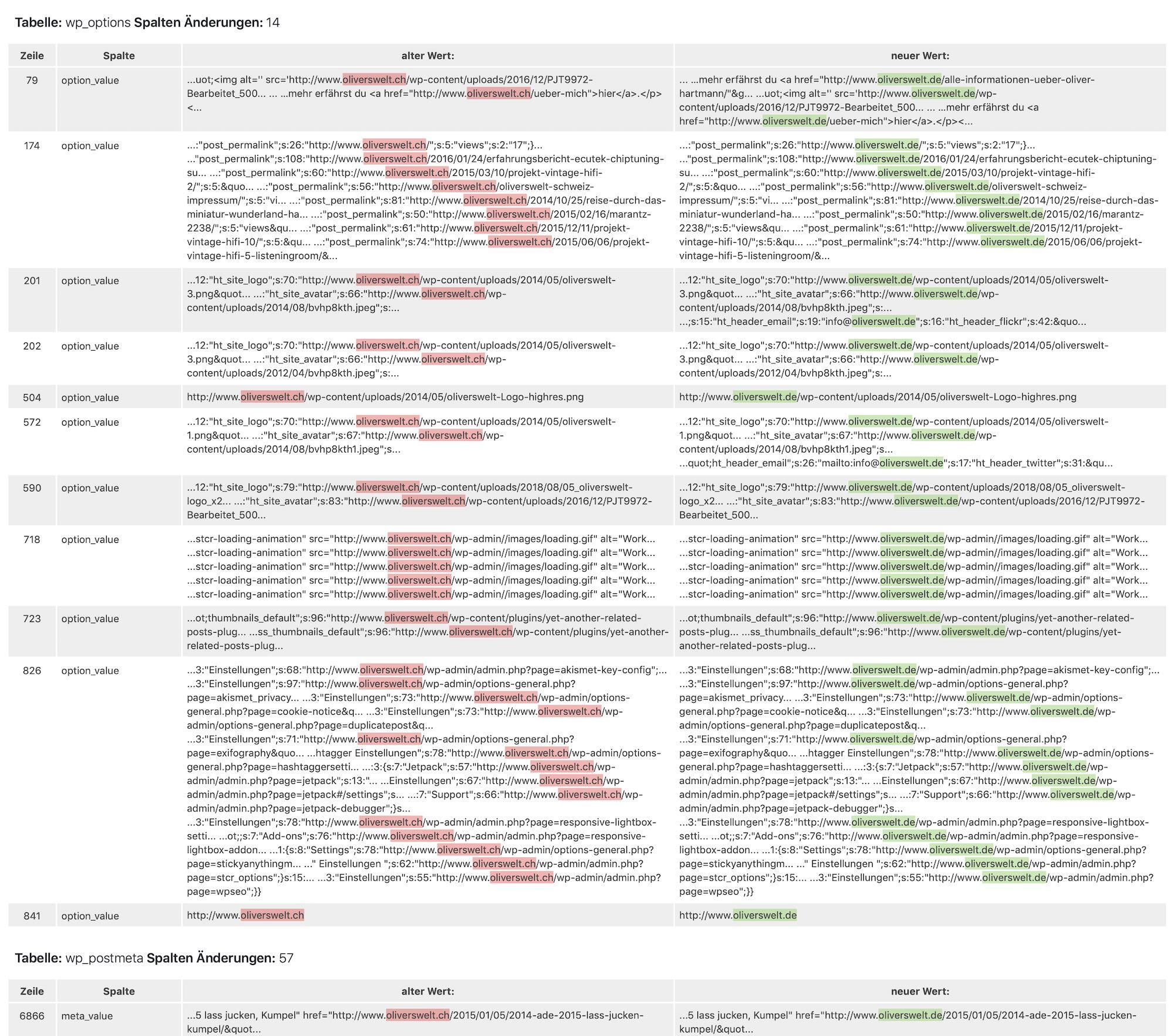Click the 'alter Wert:' header in wp_options table
The width and height of the screenshot is (1173, 1036).
coord(428,56)
